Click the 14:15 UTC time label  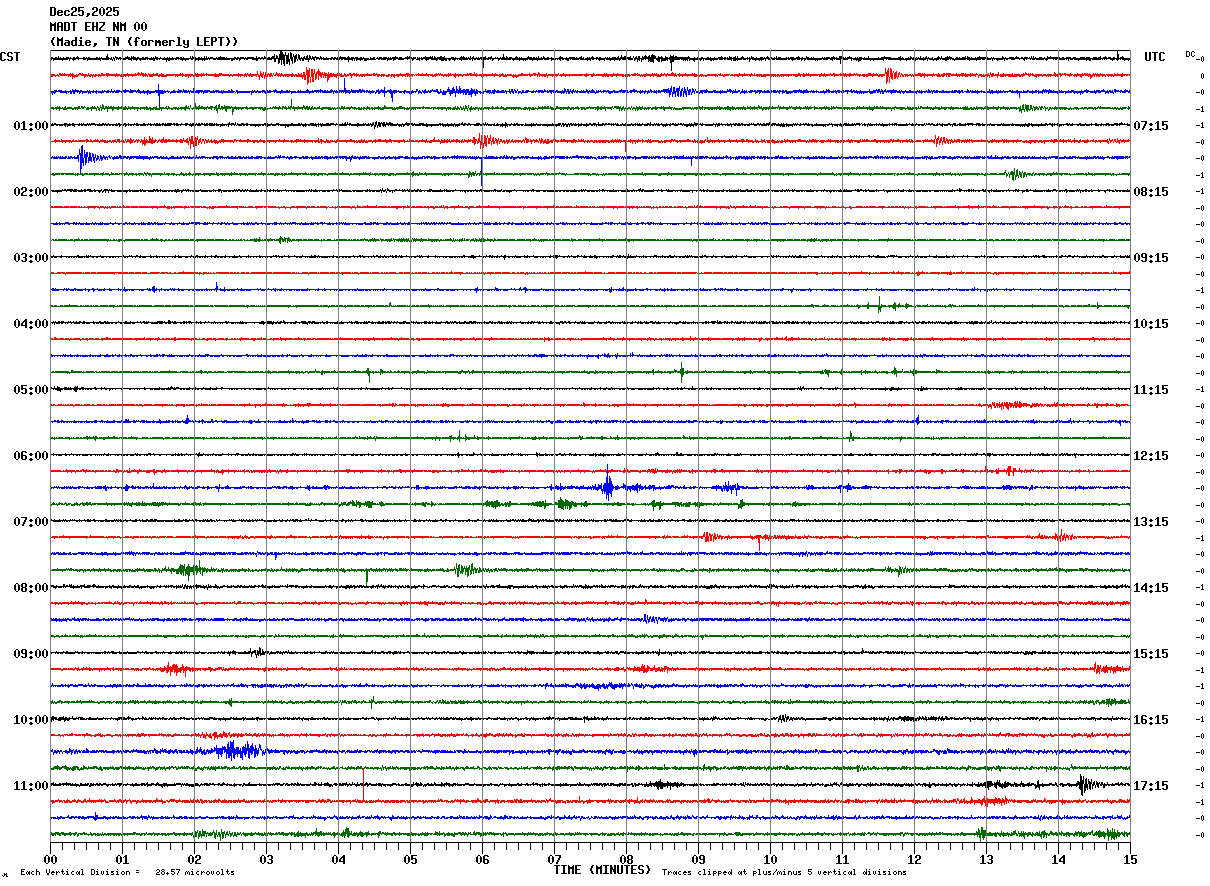point(1152,588)
